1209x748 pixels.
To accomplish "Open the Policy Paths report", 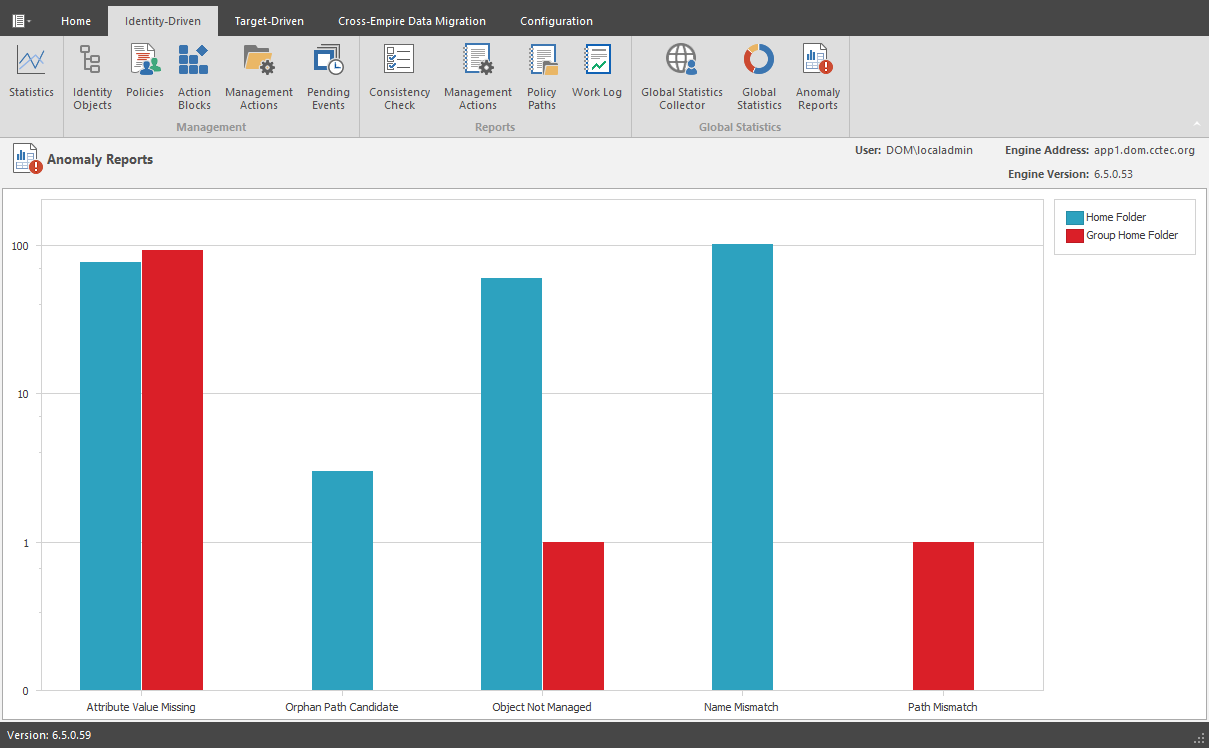I will tap(542, 76).
